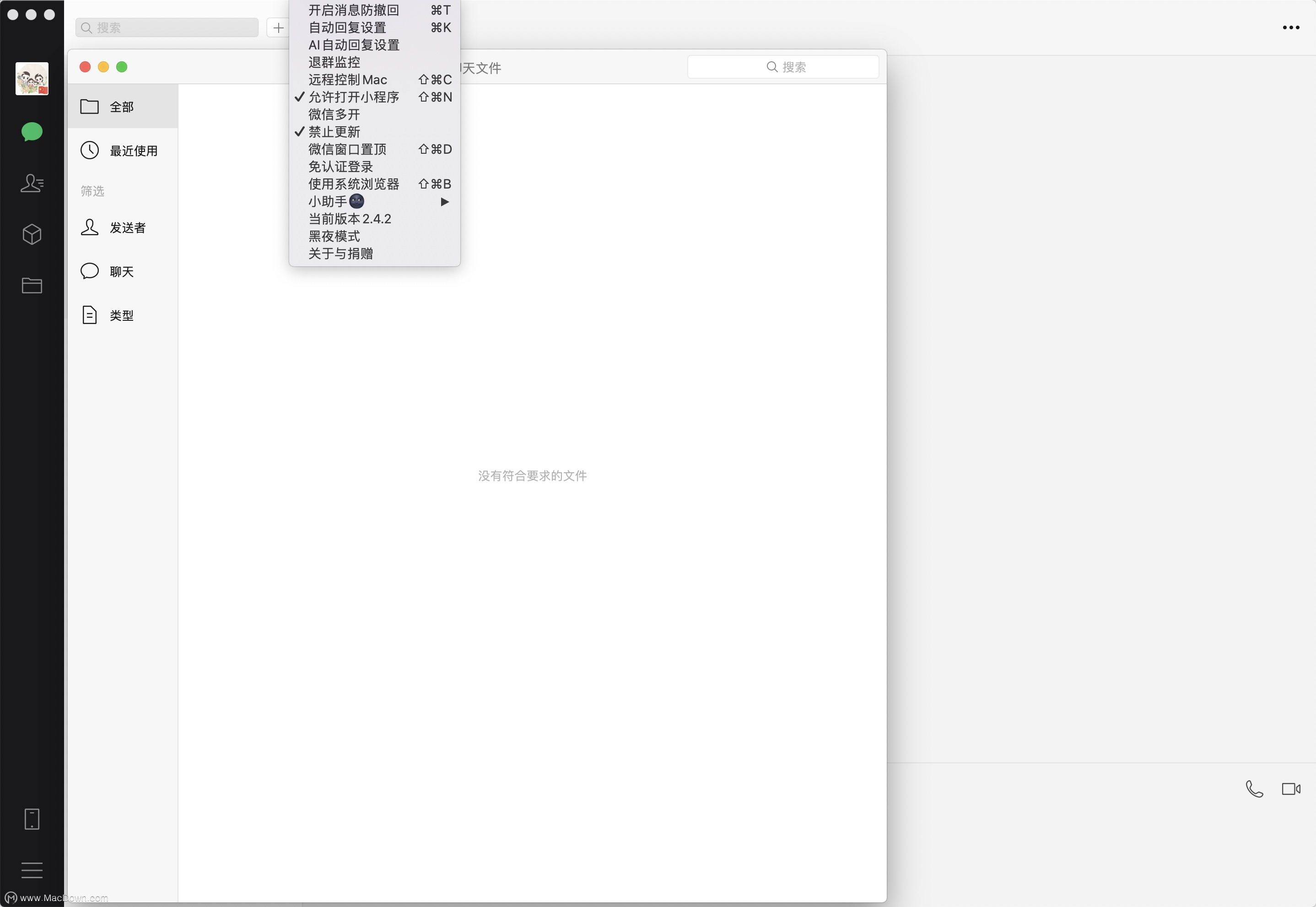Click the 搜索 search field
1316x907 pixels.
[x=167, y=27]
